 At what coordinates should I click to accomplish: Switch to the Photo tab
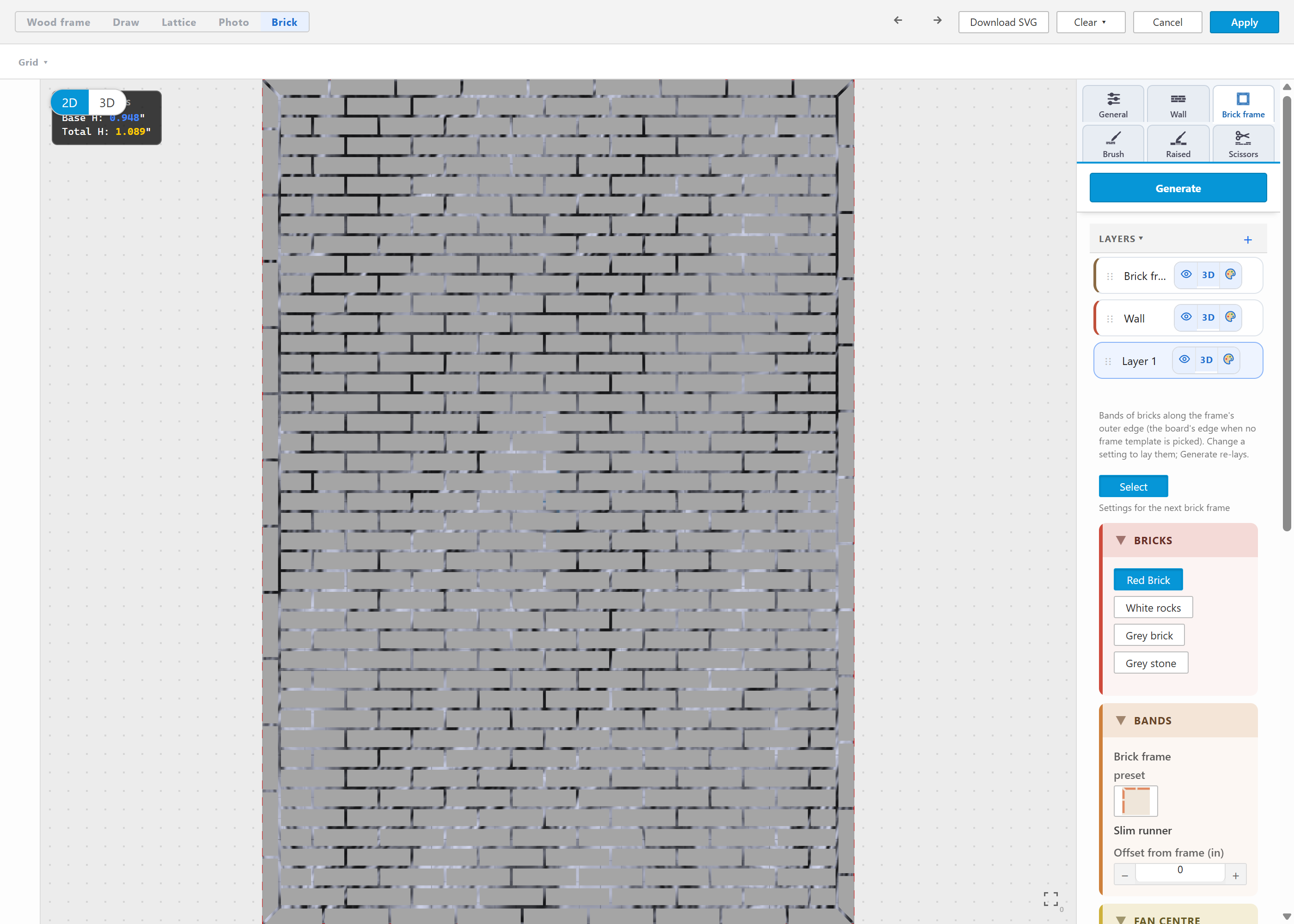(x=233, y=22)
